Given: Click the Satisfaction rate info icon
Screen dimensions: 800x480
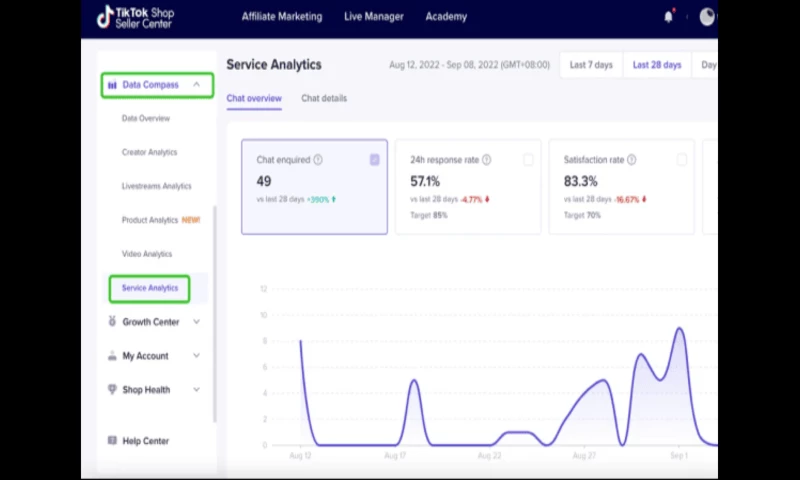Looking at the screenshot, I should 631,160.
